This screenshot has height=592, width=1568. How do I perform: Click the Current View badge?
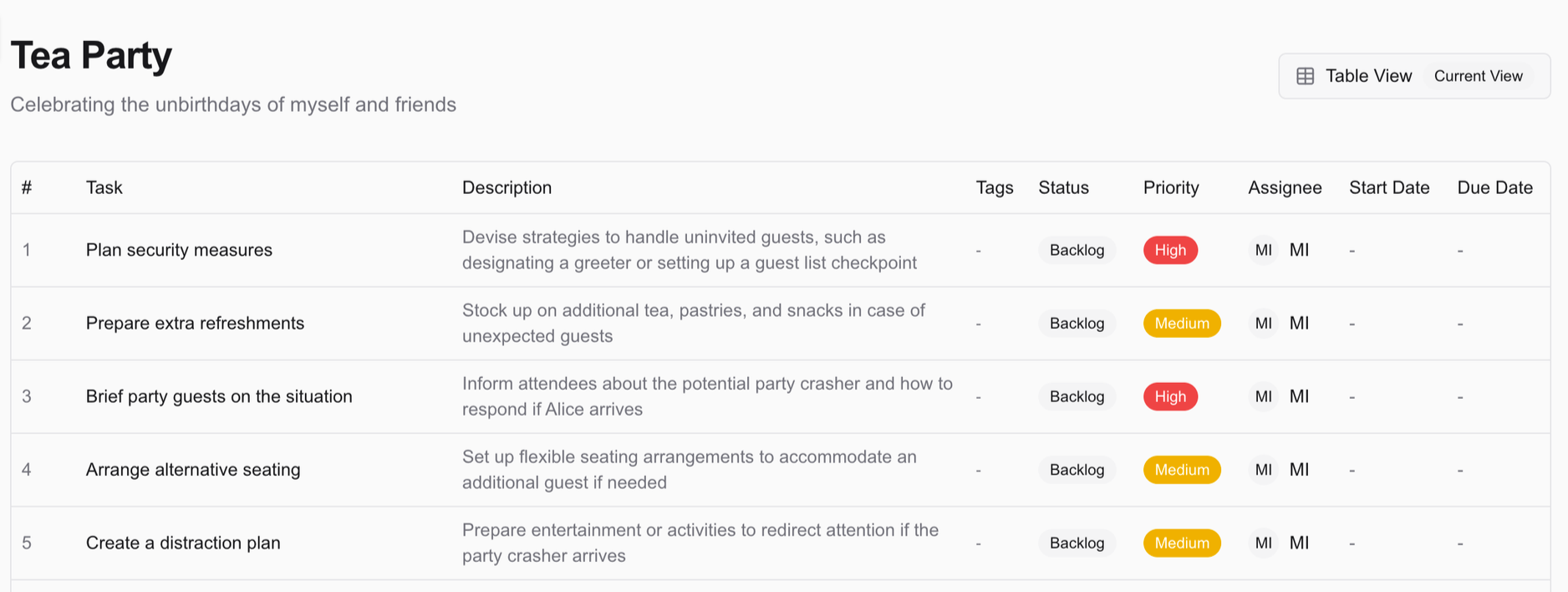1478,76
